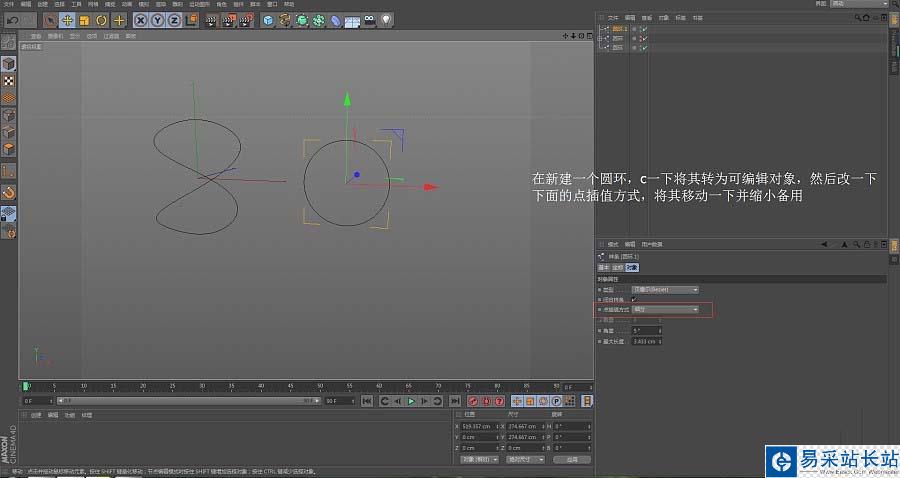Open the 帮助 Help menu in the menu bar
Screen dimensions: 900x478
point(289,4)
